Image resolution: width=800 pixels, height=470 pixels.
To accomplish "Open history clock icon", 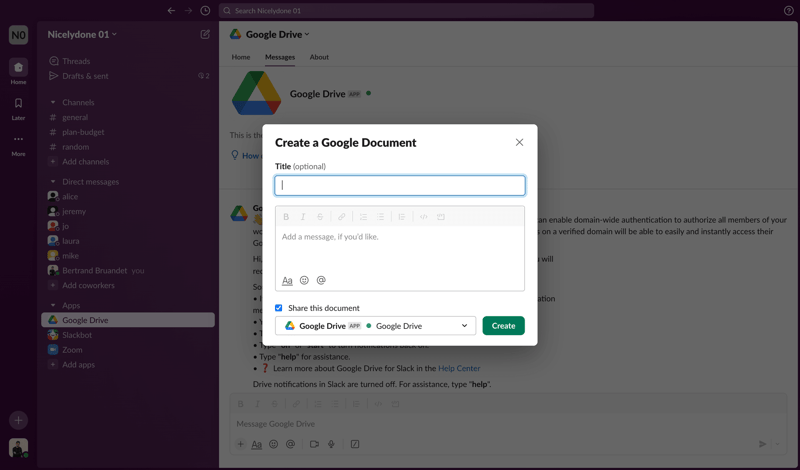I will tap(205, 11).
